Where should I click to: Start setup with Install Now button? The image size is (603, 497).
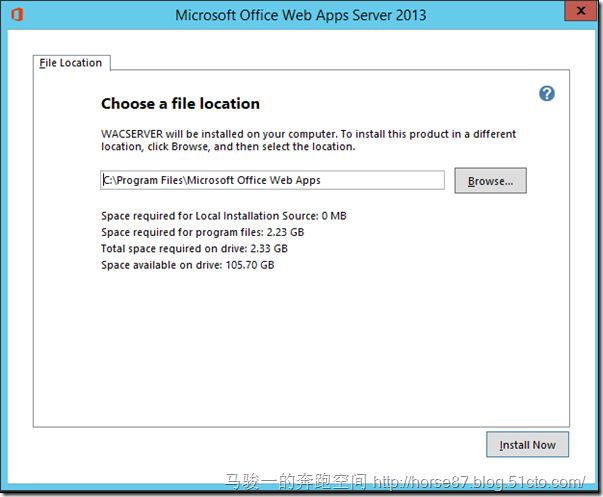[527, 445]
